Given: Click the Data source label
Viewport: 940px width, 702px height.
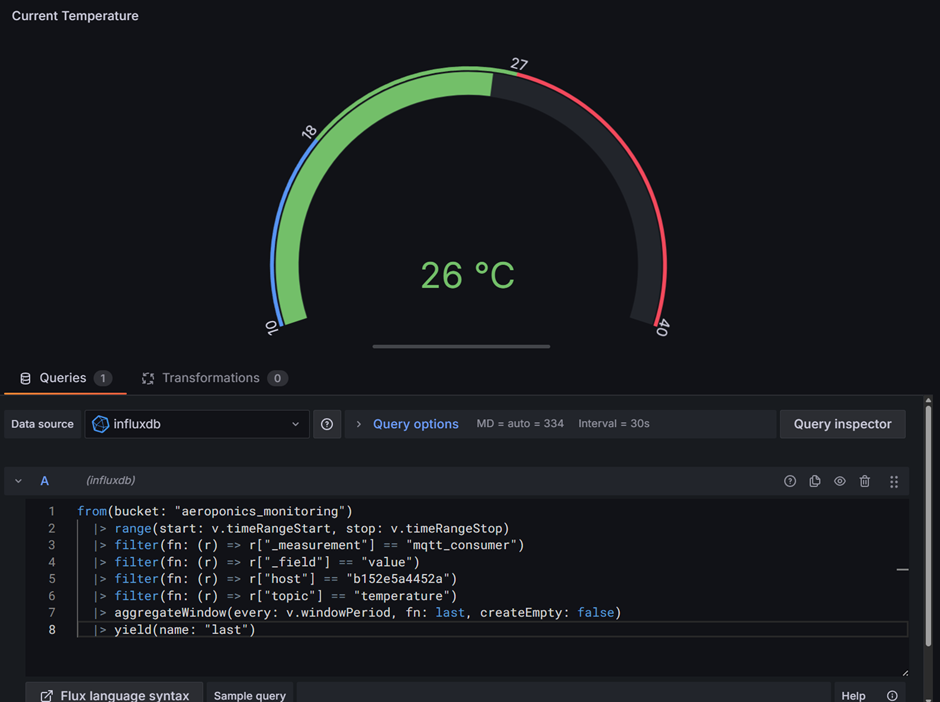Looking at the screenshot, I should 43,424.
